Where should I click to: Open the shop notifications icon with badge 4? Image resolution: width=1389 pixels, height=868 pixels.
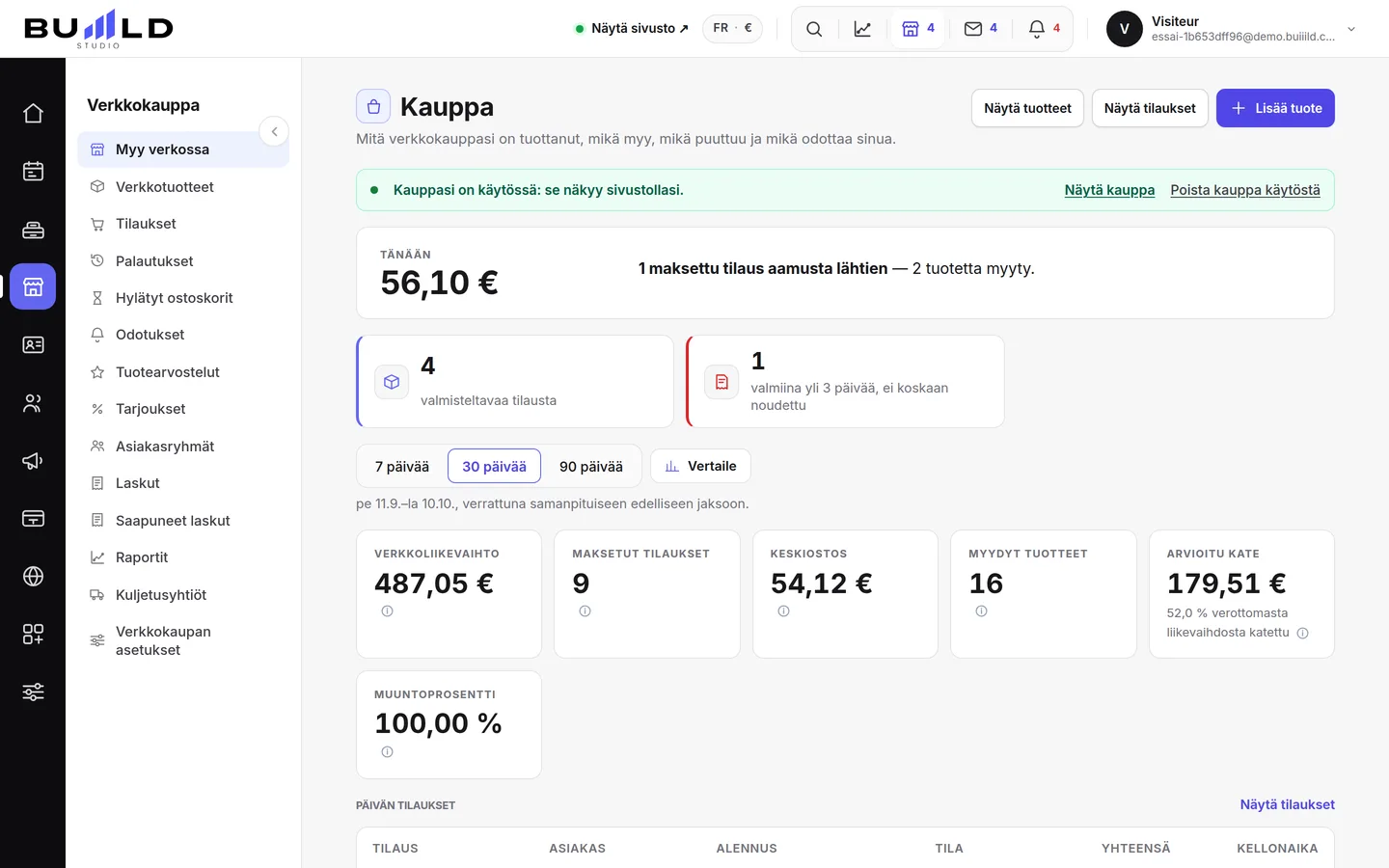click(918, 29)
